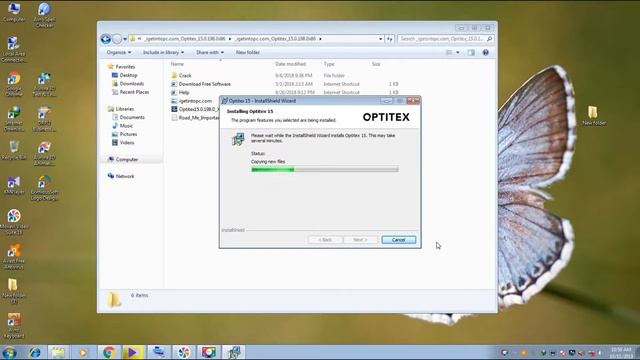Open Google Chrome desktop shortcut

pyautogui.click(x=14, y=84)
